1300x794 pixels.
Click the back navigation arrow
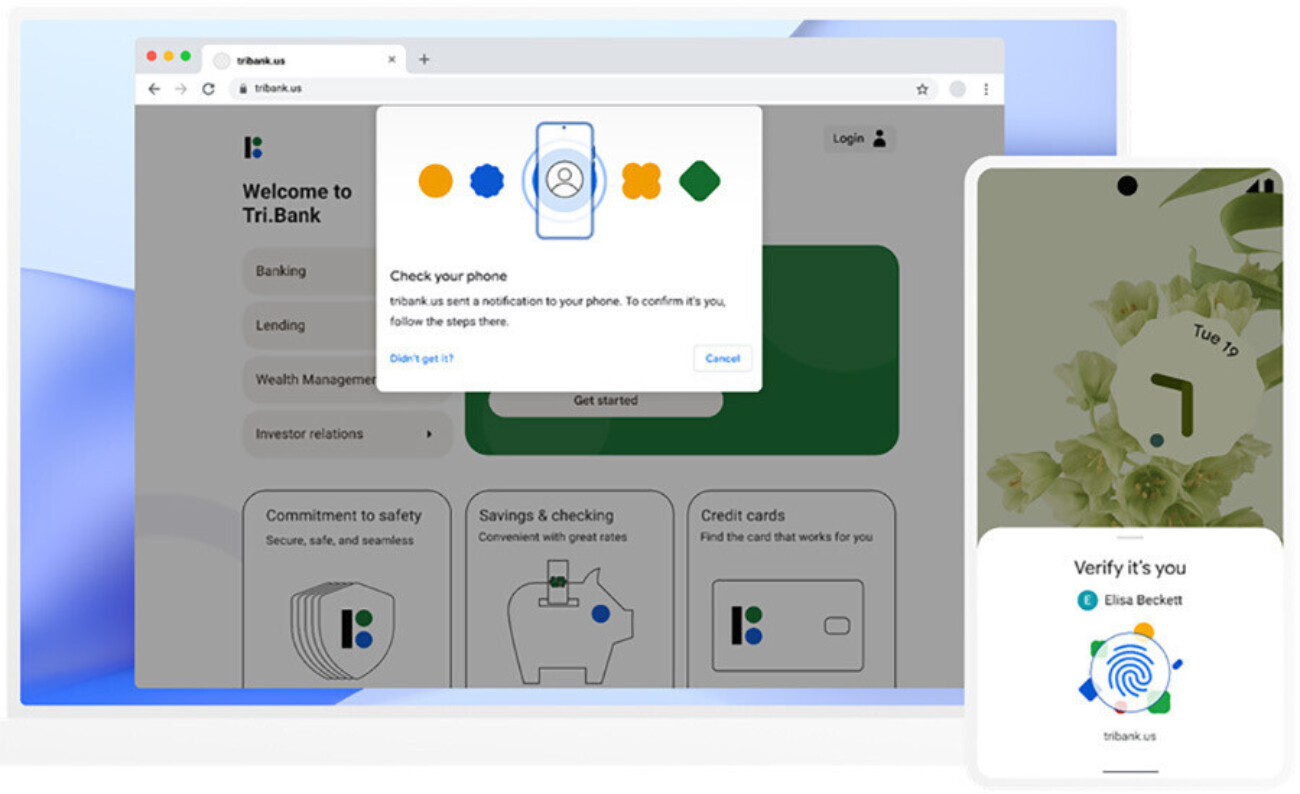coord(153,88)
